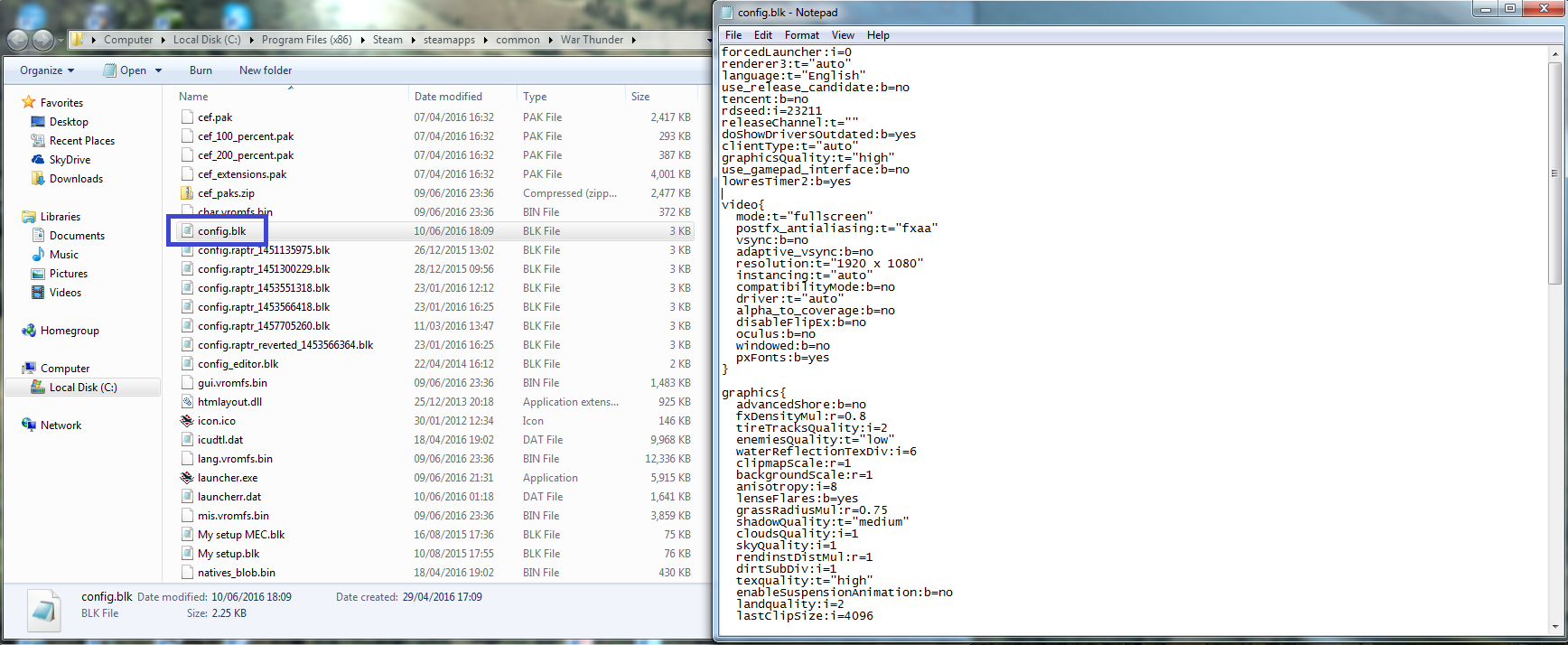Screen dimensions: 1568x645
Task: Select the config_editor.blk file
Action: (238, 364)
